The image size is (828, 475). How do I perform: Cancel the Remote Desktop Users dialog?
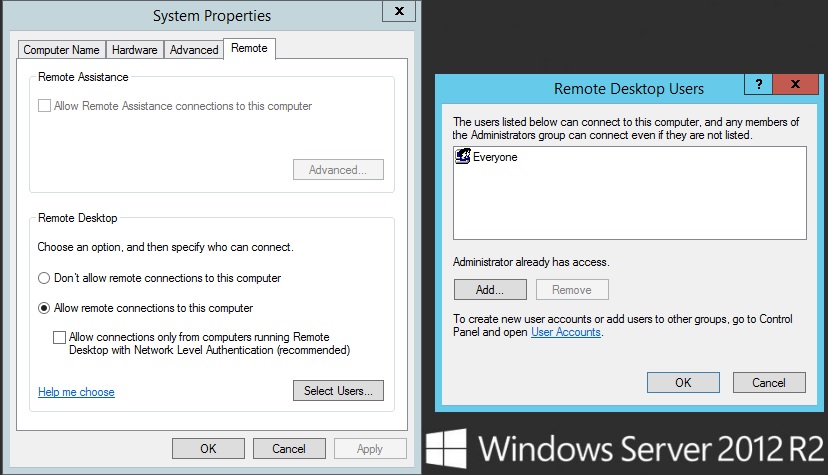[769, 383]
